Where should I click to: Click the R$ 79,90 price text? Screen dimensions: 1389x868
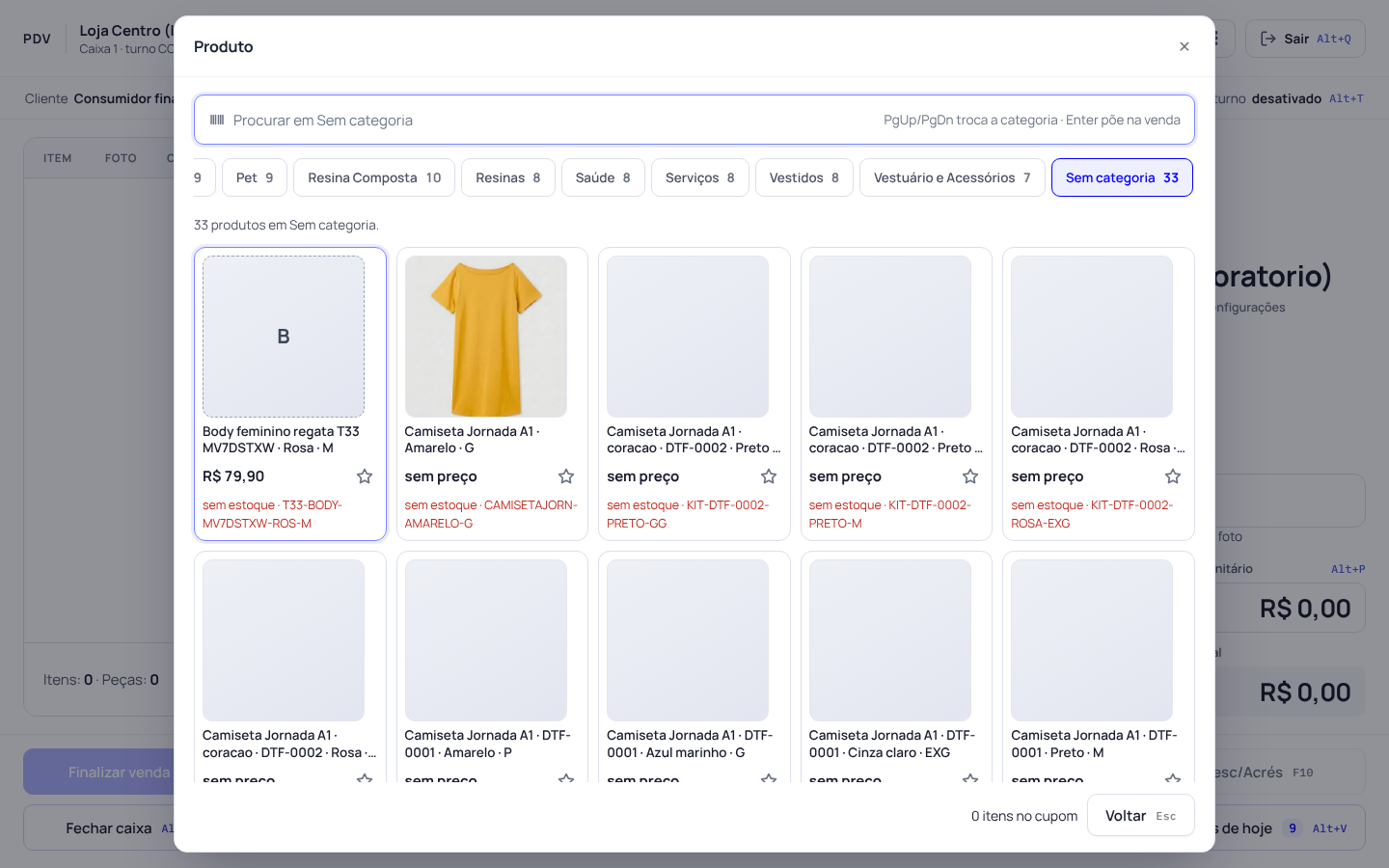tap(233, 476)
